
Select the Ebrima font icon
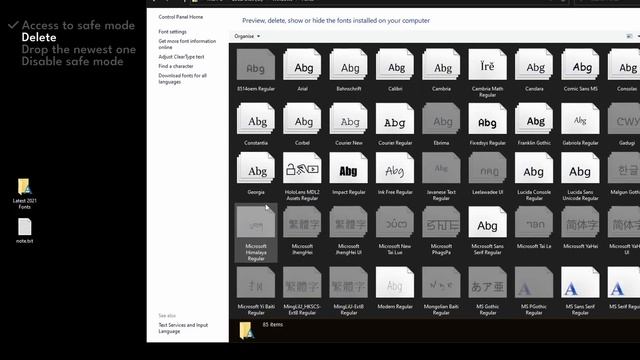[x=441, y=118]
